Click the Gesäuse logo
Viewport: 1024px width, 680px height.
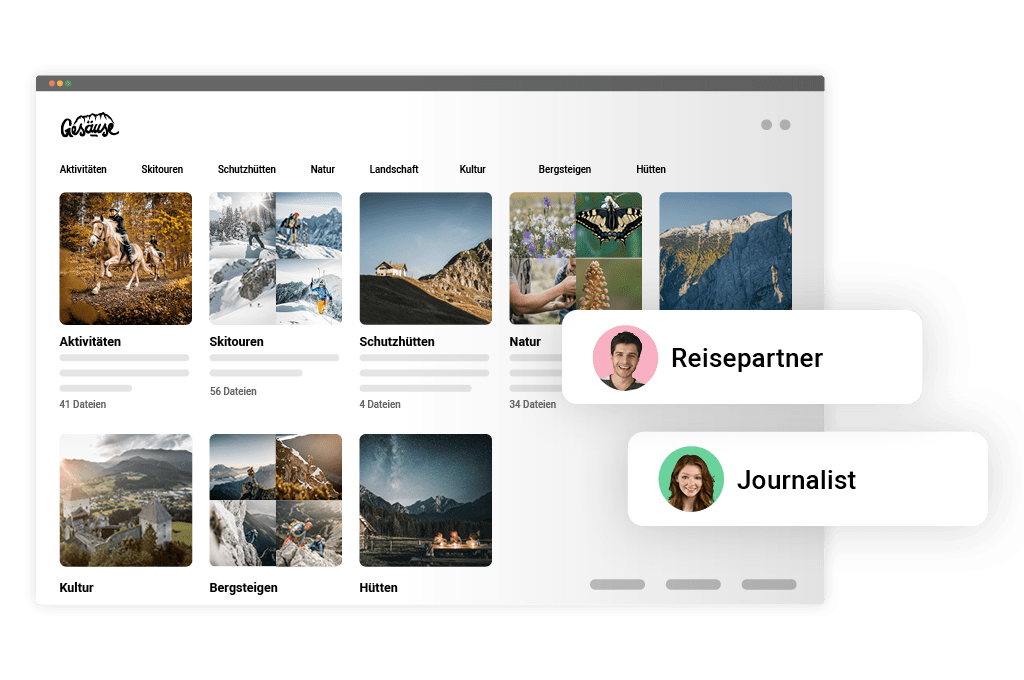[x=89, y=126]
